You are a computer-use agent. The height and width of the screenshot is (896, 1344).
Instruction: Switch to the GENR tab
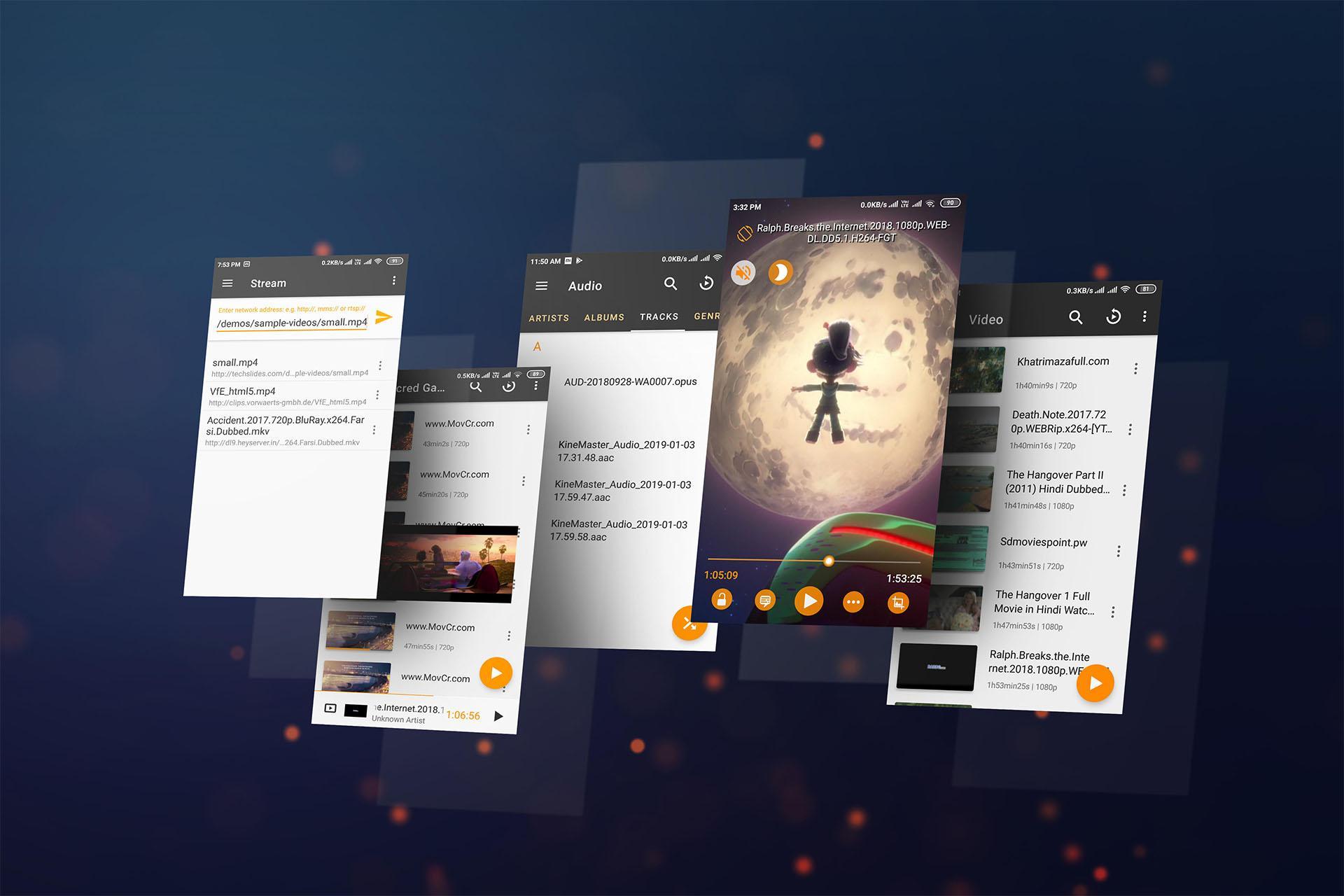706,316
